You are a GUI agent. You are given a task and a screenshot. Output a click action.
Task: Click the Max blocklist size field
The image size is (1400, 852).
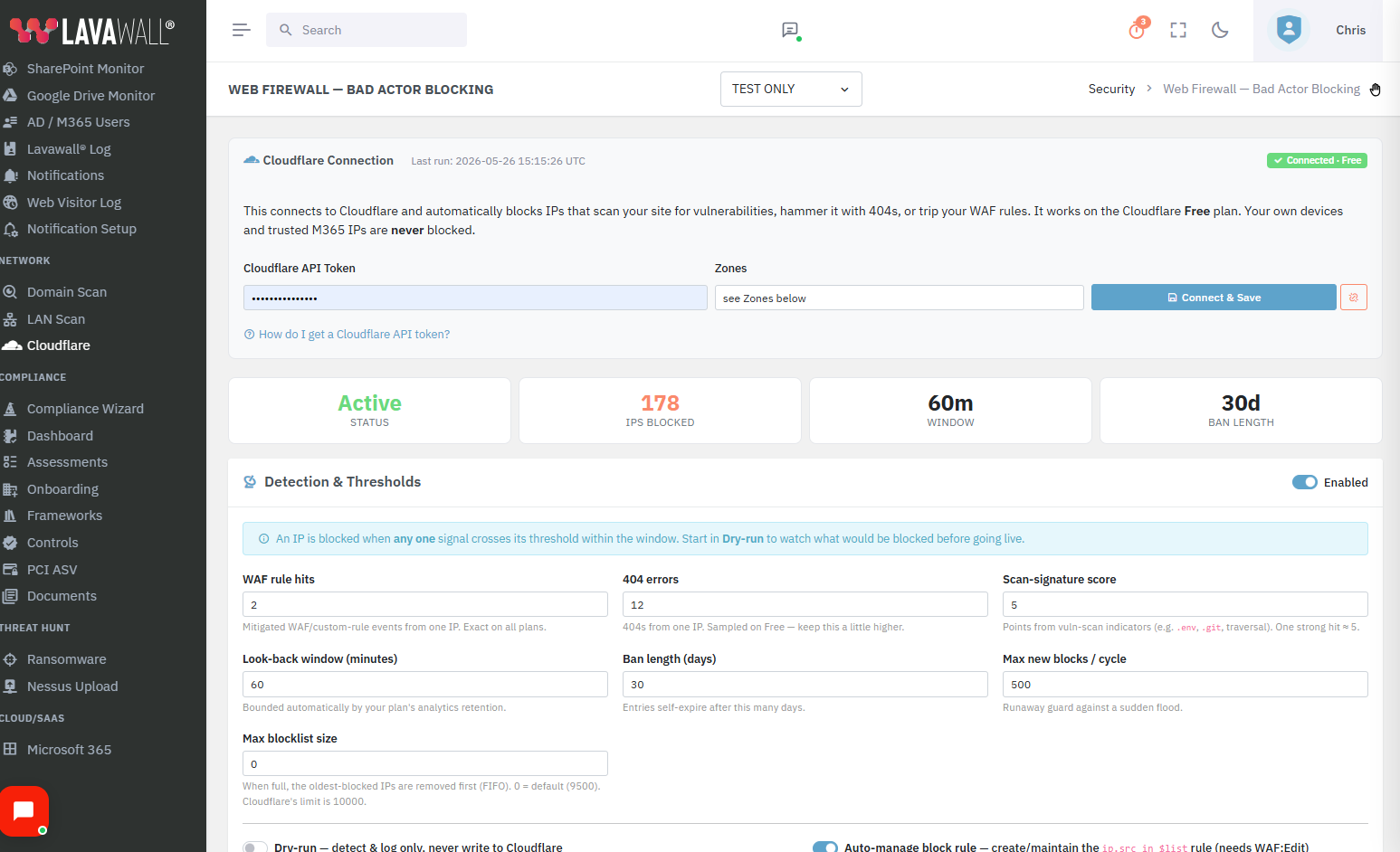425,763
